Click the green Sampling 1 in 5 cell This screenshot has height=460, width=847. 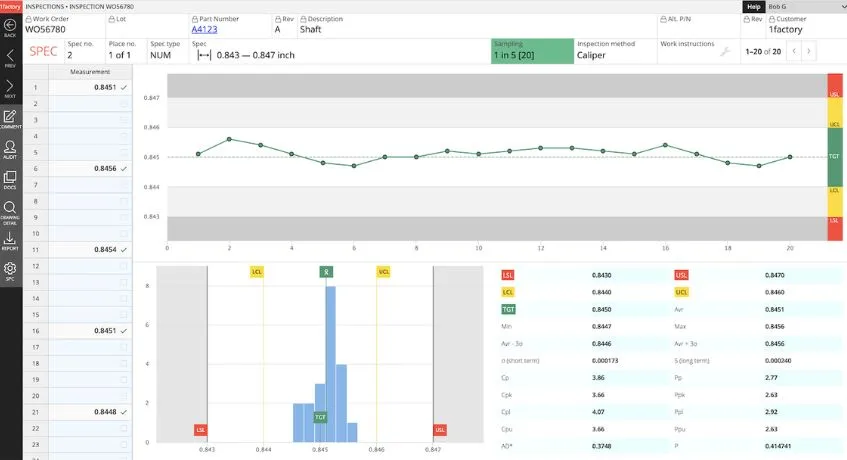tap(532, 51)
